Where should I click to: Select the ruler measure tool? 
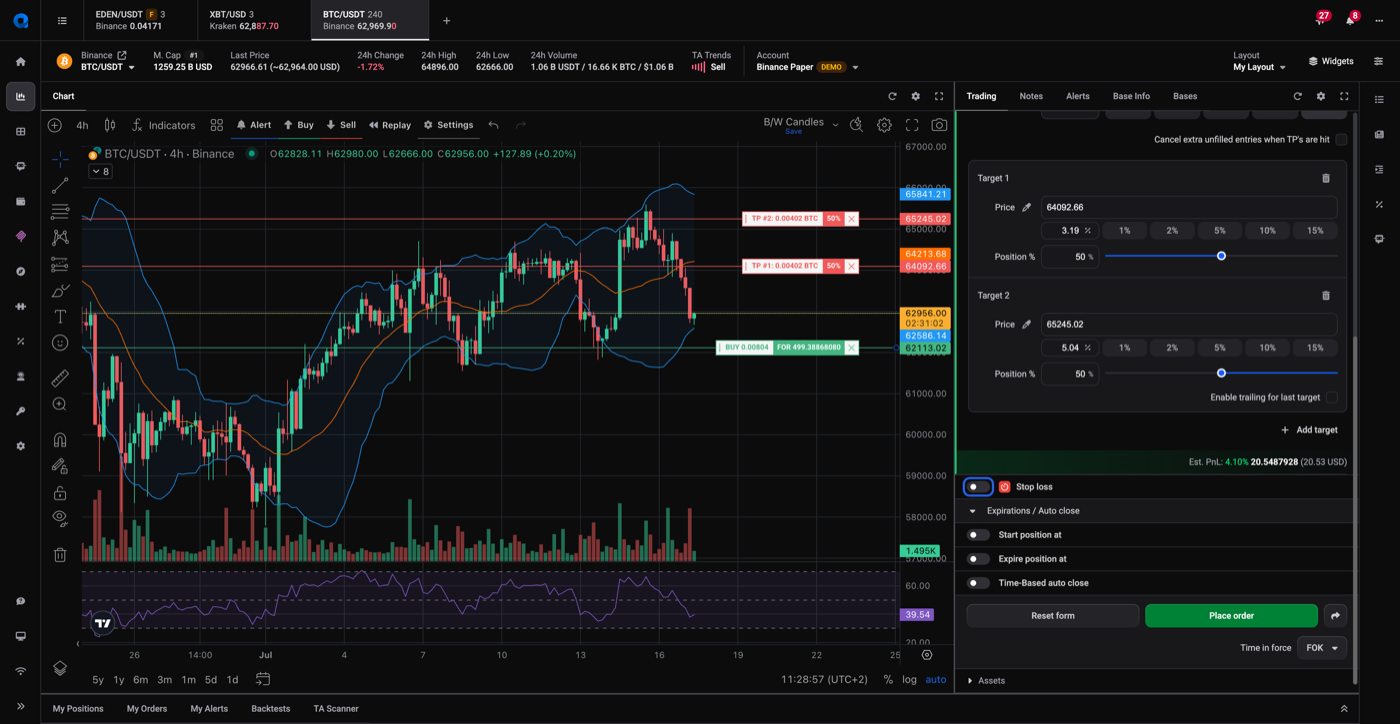60,378
